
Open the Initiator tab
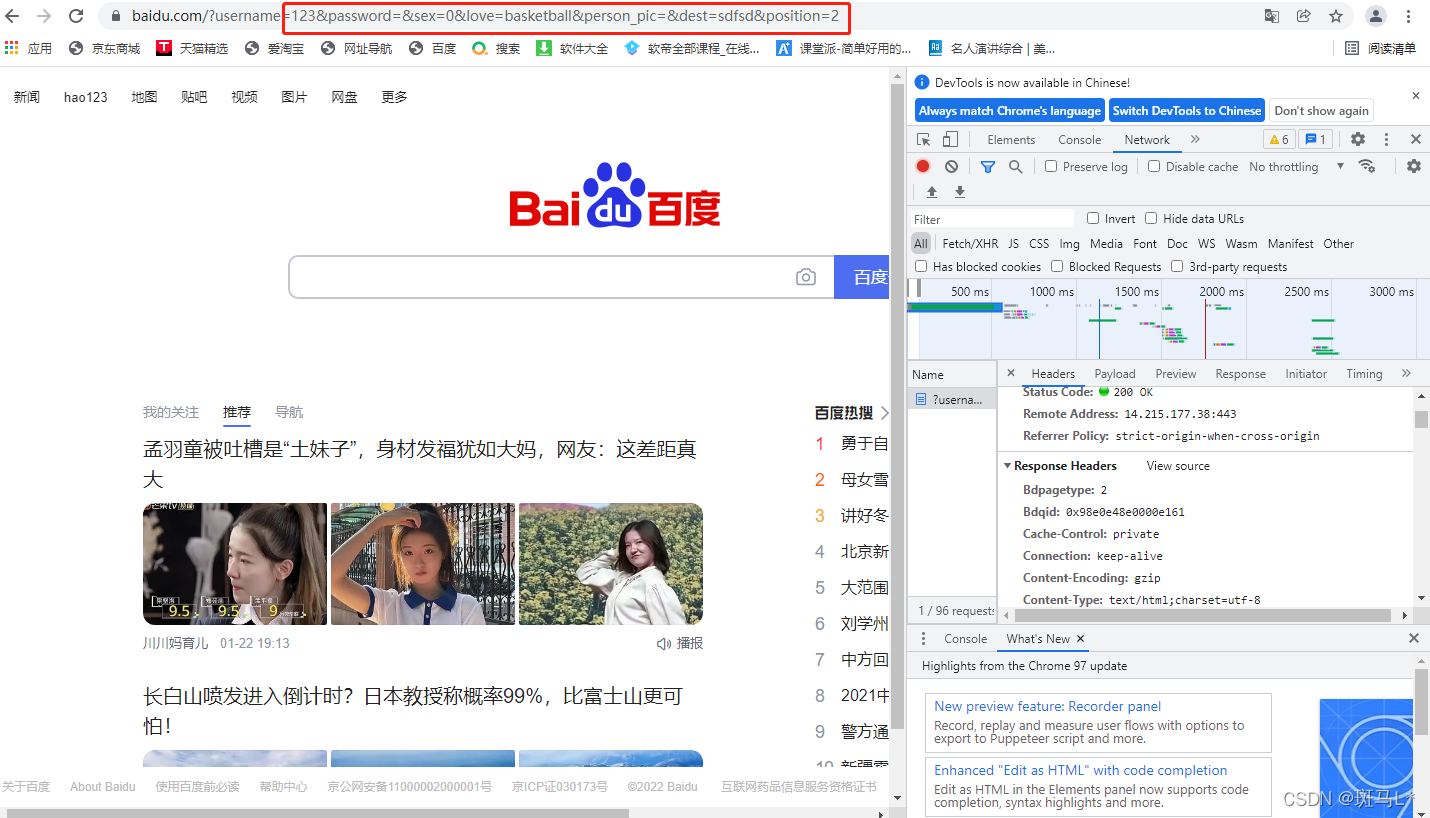pyautogui.click(x=1306, y=374)
